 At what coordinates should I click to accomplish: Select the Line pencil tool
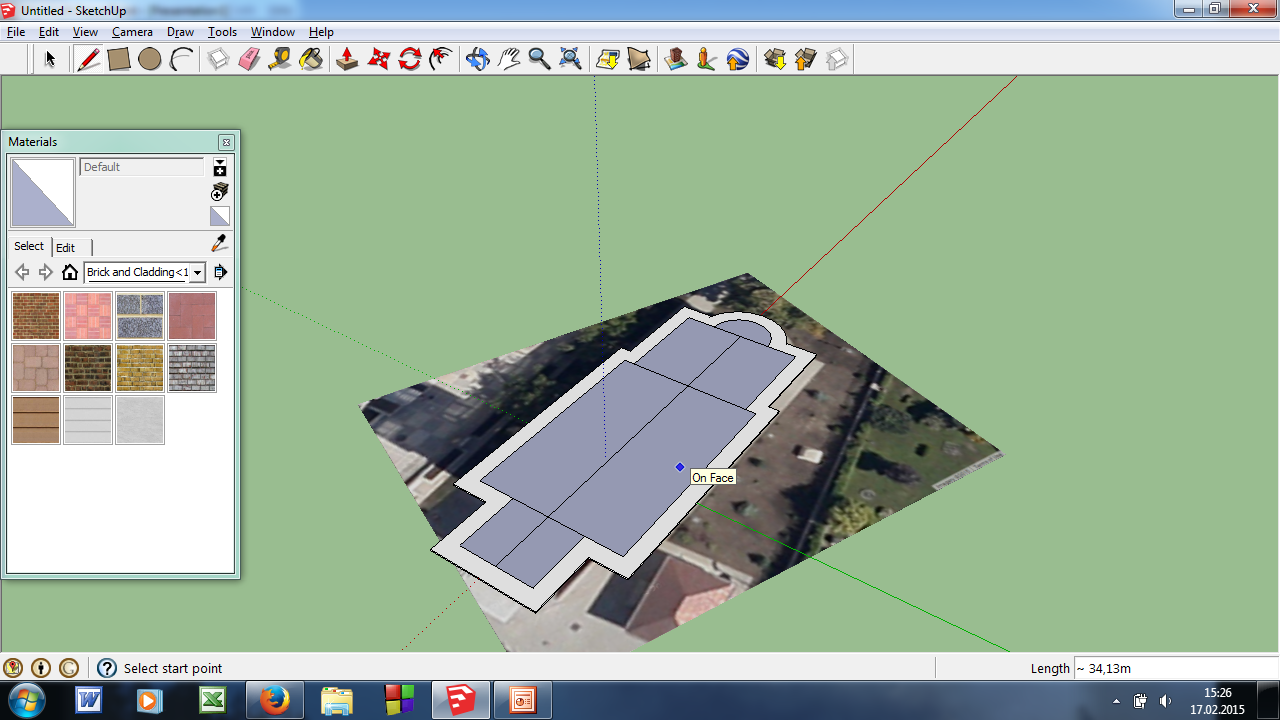(x=88, y=60)
